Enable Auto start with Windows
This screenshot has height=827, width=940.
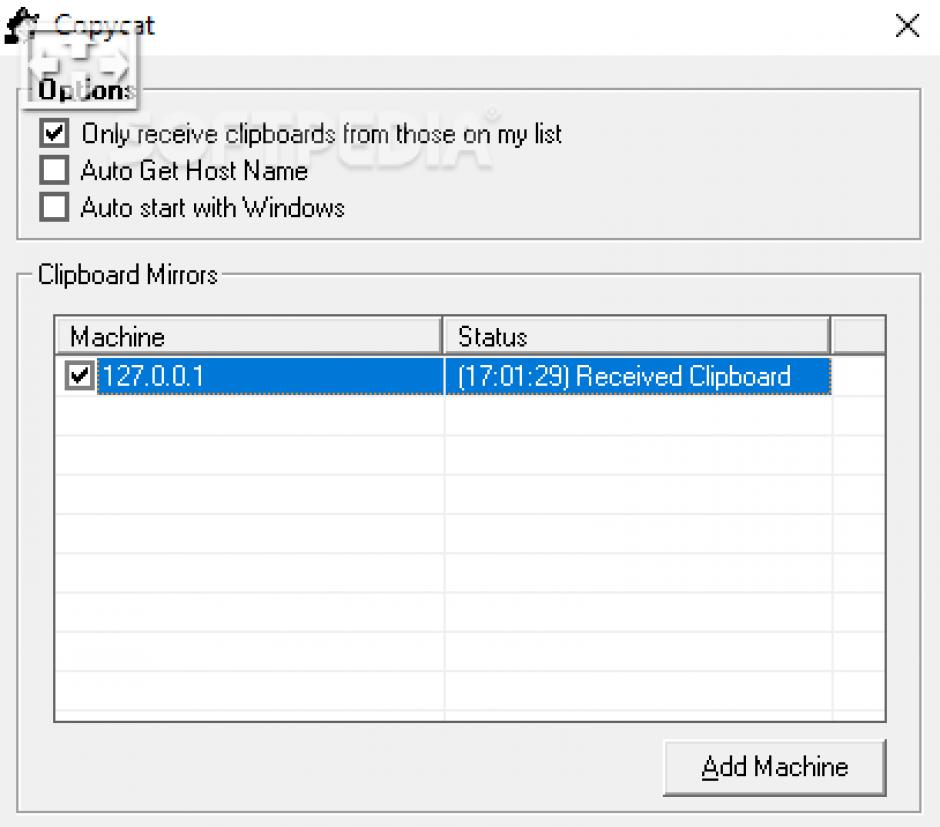pyautogui.click(x=54, y=207)
